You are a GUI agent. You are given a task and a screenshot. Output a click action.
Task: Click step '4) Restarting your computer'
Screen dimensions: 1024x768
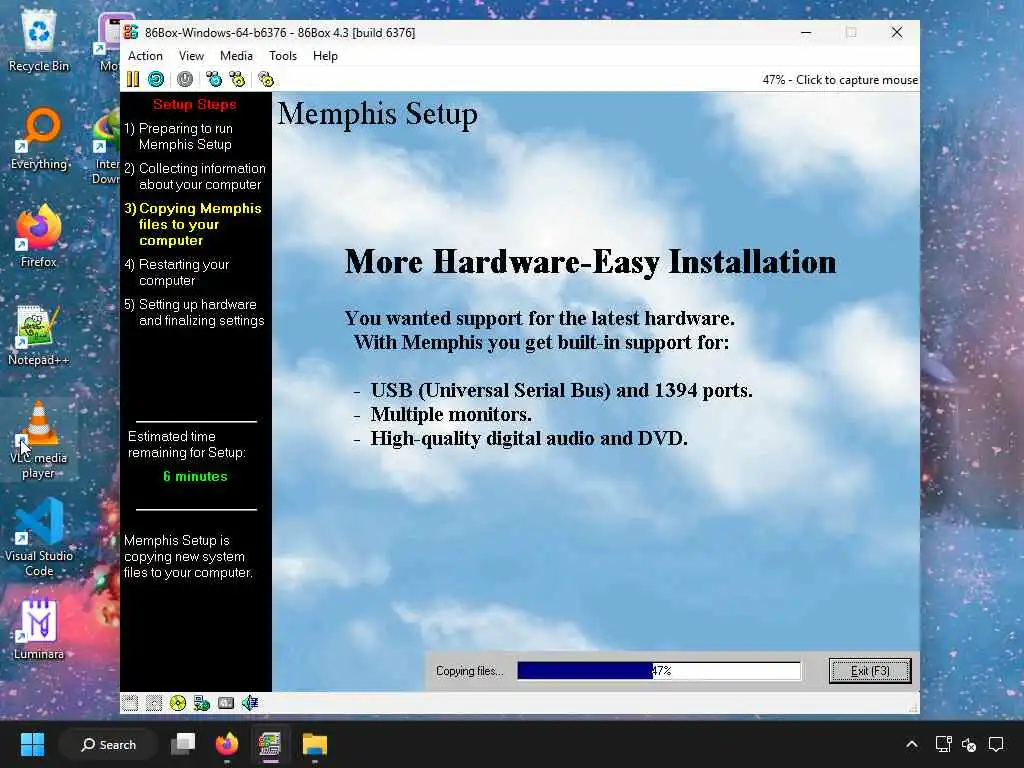pyautogui.click(x=177, y=272)
